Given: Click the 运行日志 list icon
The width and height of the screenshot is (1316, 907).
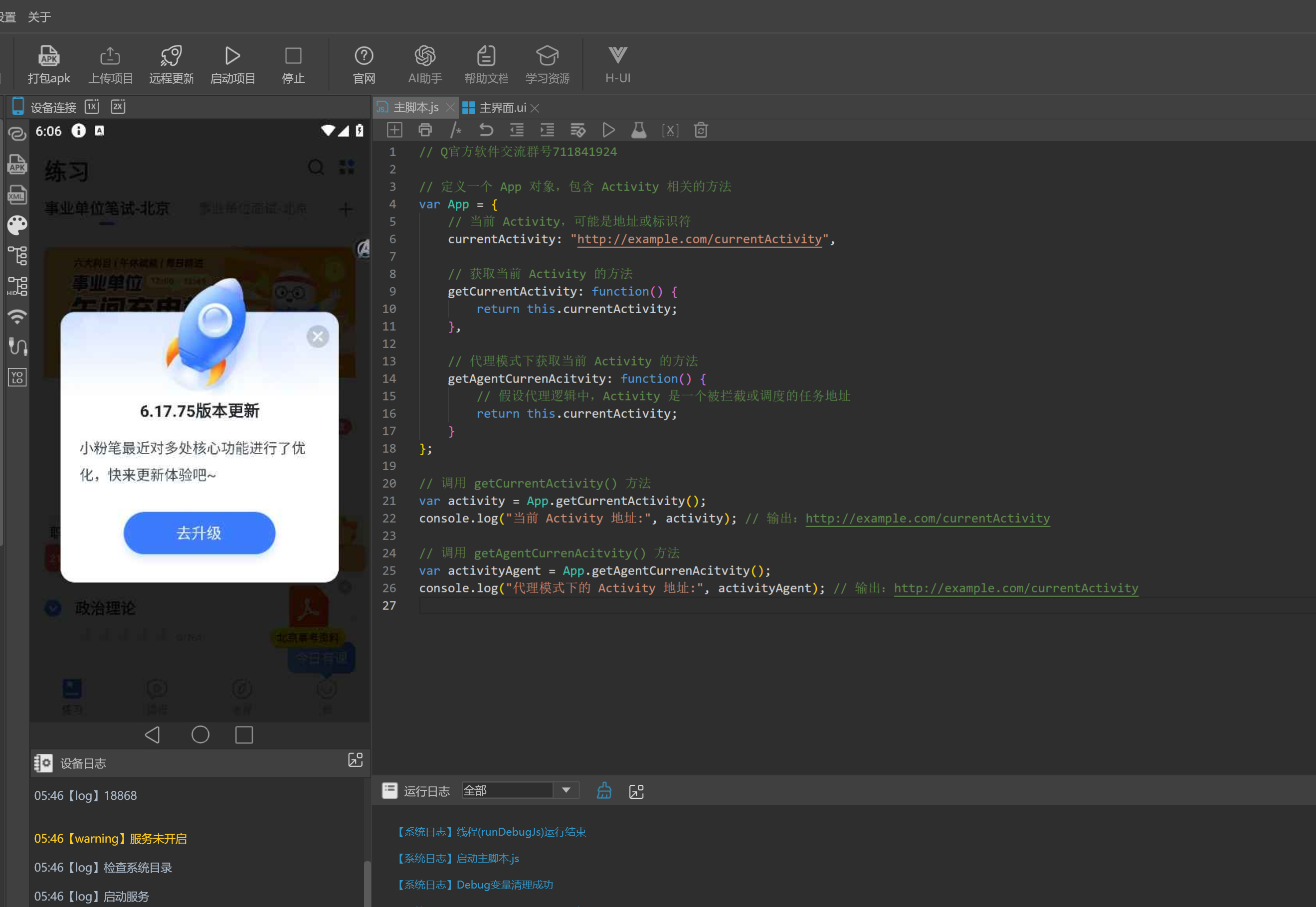Looking at the screenshot, I should (x=390, y=790).
